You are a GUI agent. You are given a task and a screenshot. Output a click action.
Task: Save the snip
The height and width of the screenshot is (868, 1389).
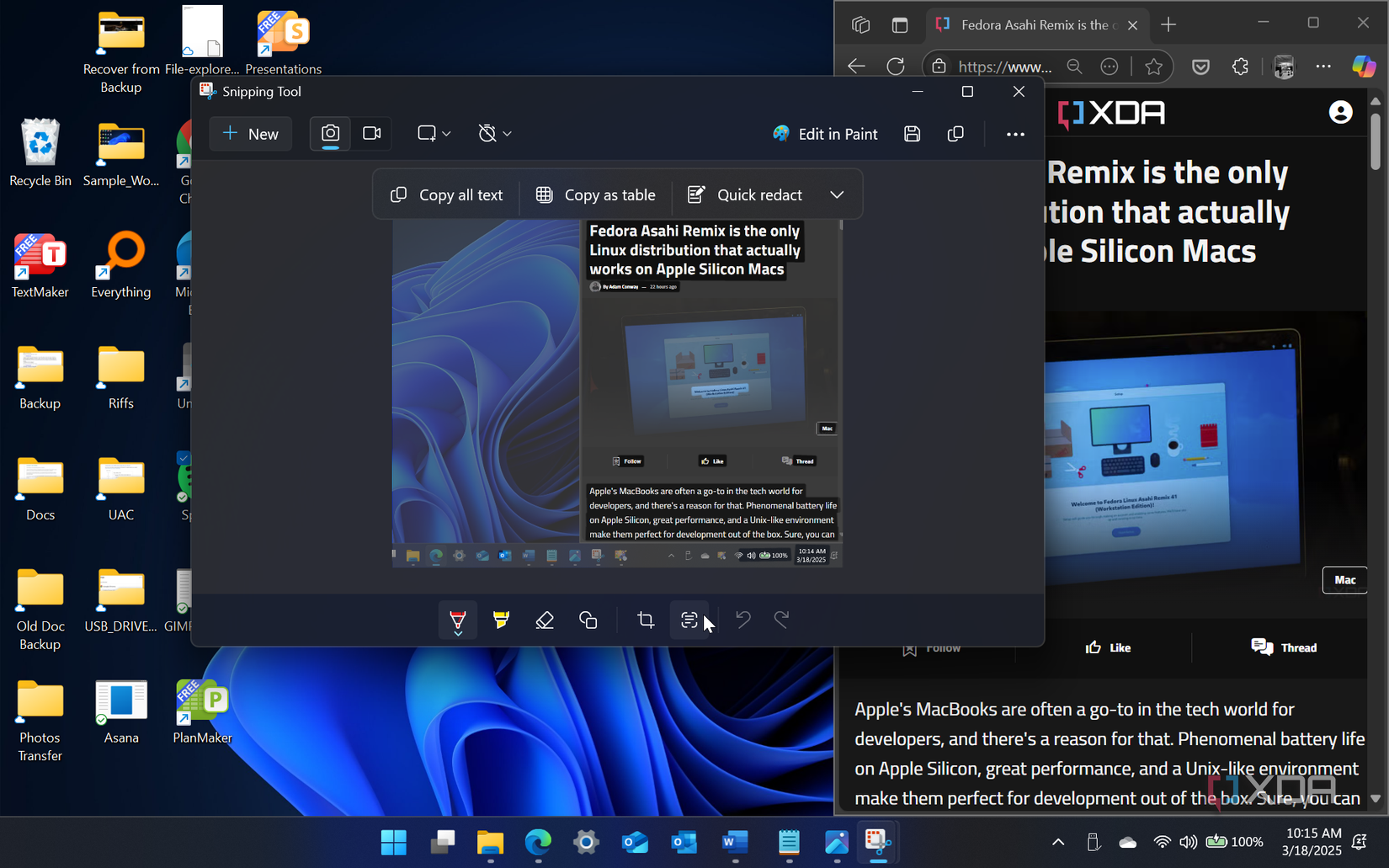pyautogui.click(x=912, y=133)
